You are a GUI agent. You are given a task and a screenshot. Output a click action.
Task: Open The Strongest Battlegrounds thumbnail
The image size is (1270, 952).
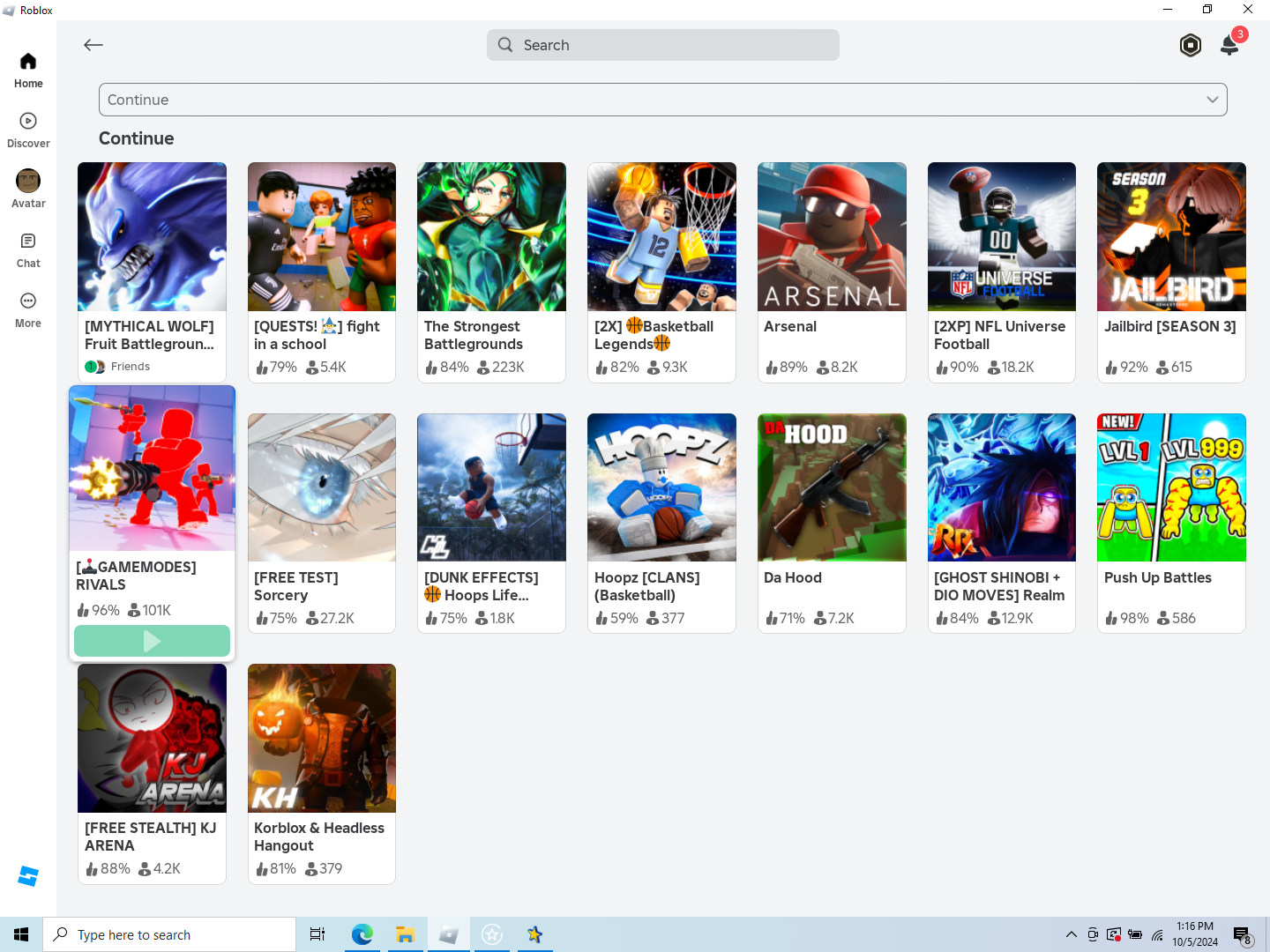(491, 236)
